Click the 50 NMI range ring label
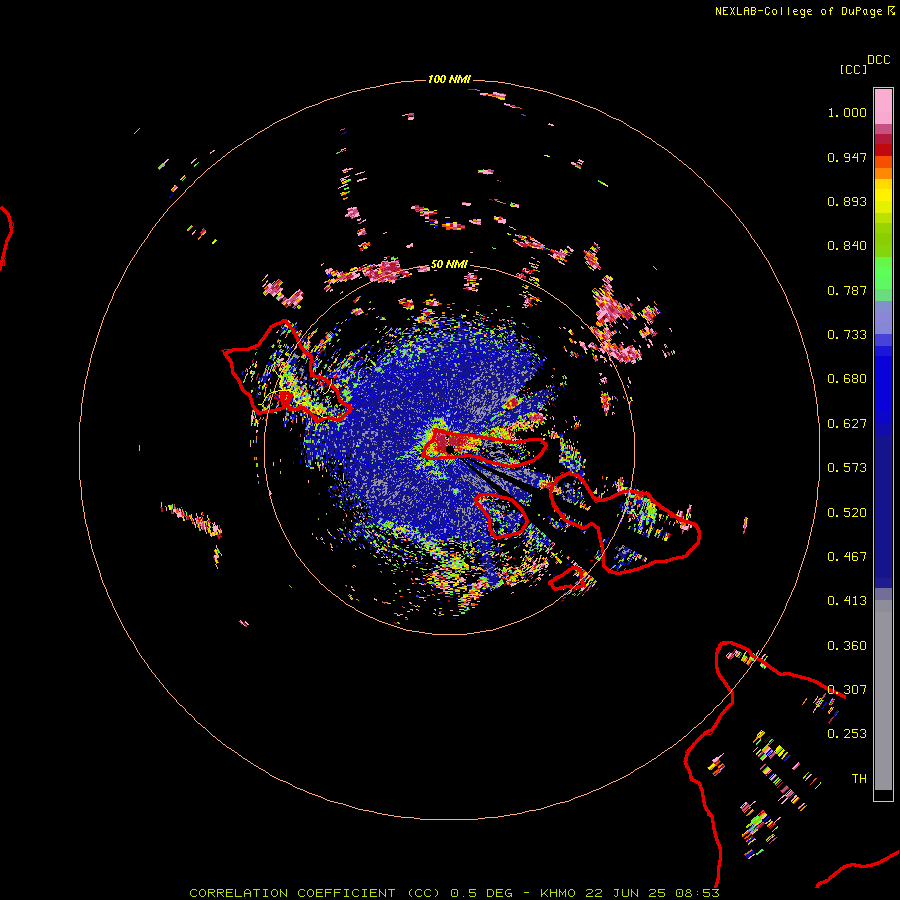The width and height of the screenshot is (900, 900). [449, 264]
